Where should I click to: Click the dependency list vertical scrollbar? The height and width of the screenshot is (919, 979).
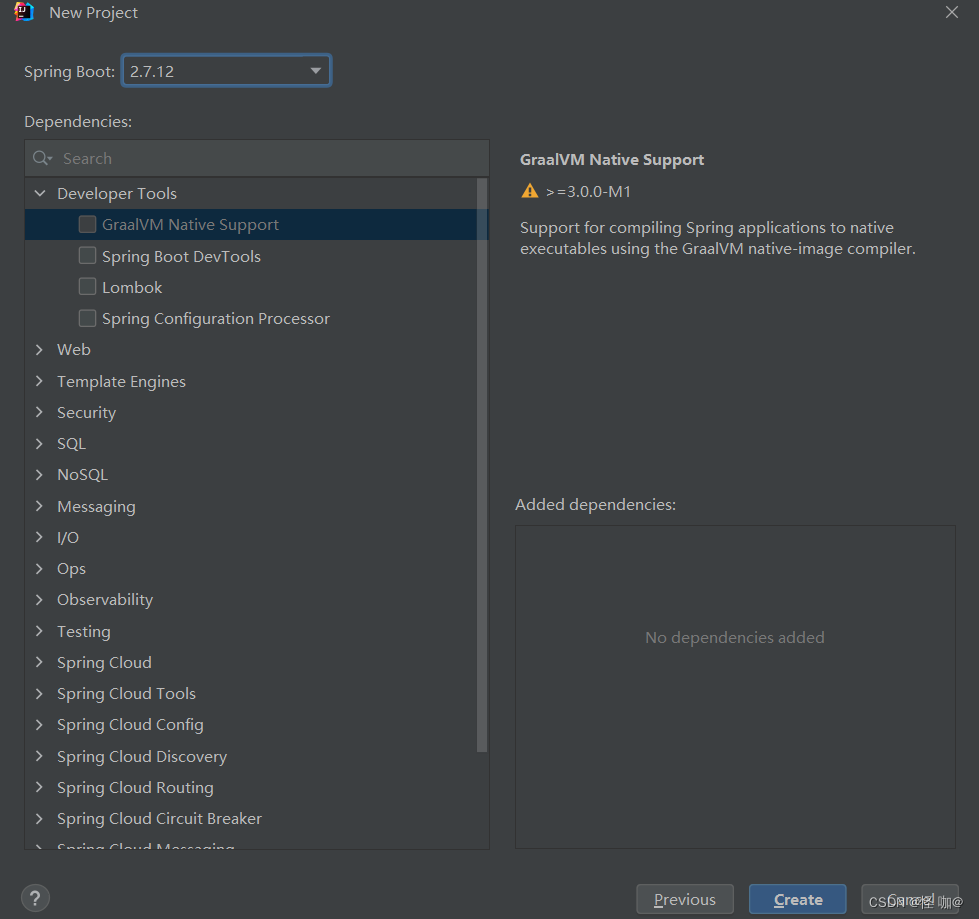[x=481, y=466]
